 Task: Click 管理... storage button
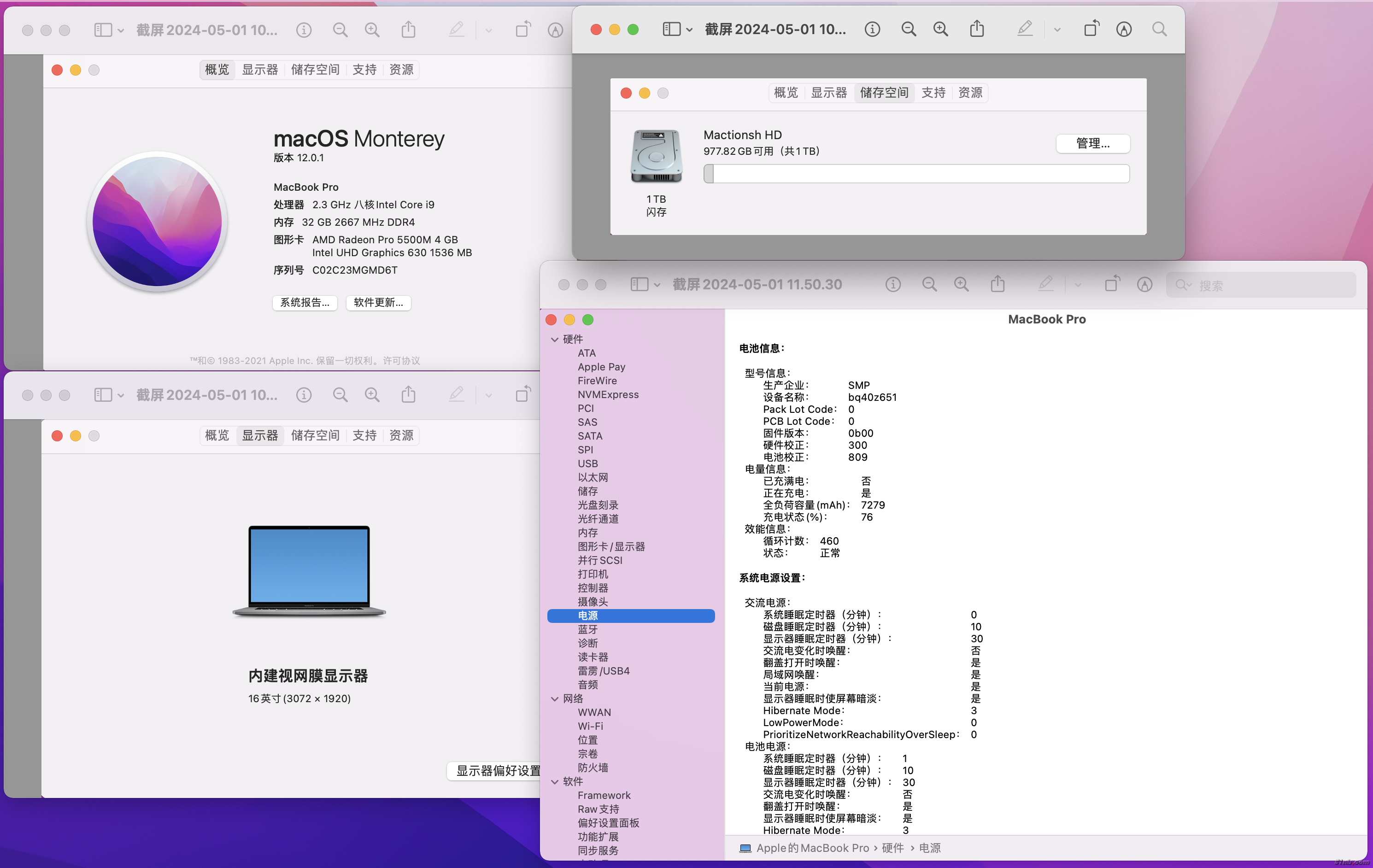pyautogui.click(x=1092, y=144)
